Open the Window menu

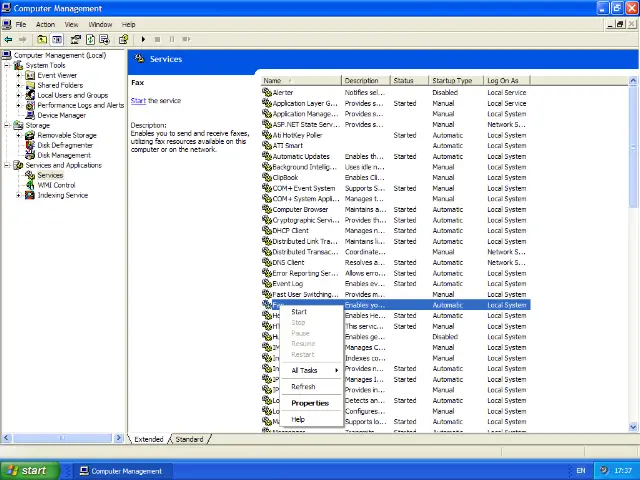click(x=100, y=24)
